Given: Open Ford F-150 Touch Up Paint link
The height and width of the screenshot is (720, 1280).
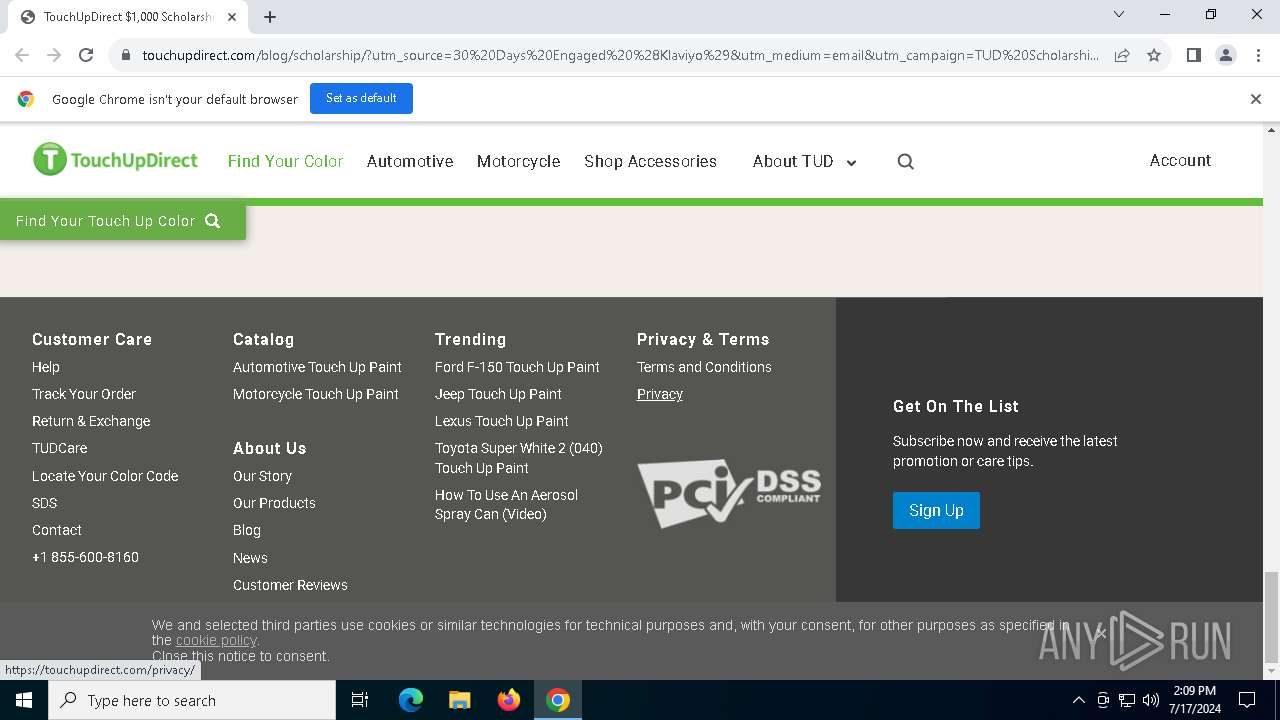Looking at the screenshot, I should (x=517, y=367).
